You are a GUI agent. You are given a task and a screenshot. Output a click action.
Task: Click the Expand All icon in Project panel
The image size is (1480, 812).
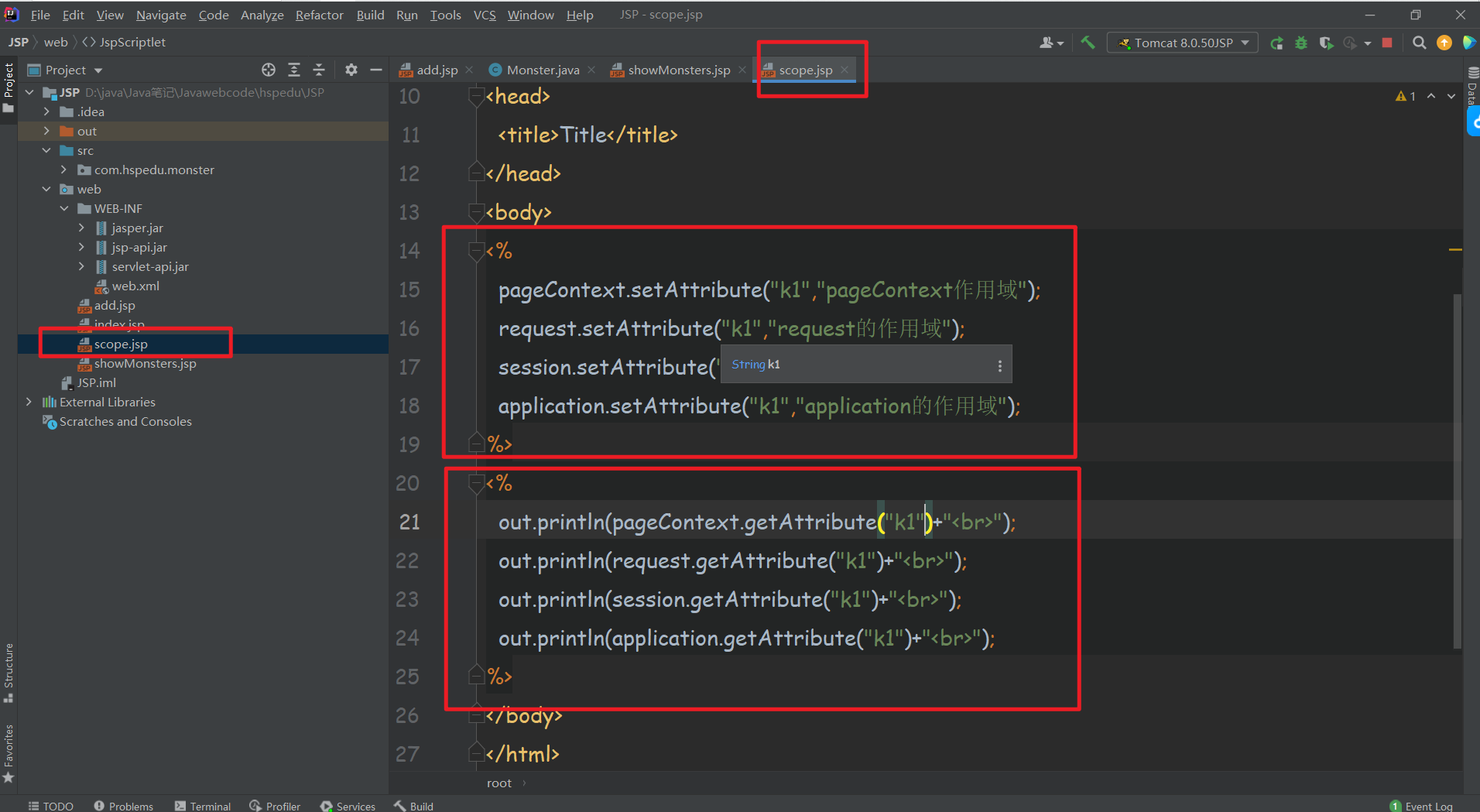click(294, 70)
